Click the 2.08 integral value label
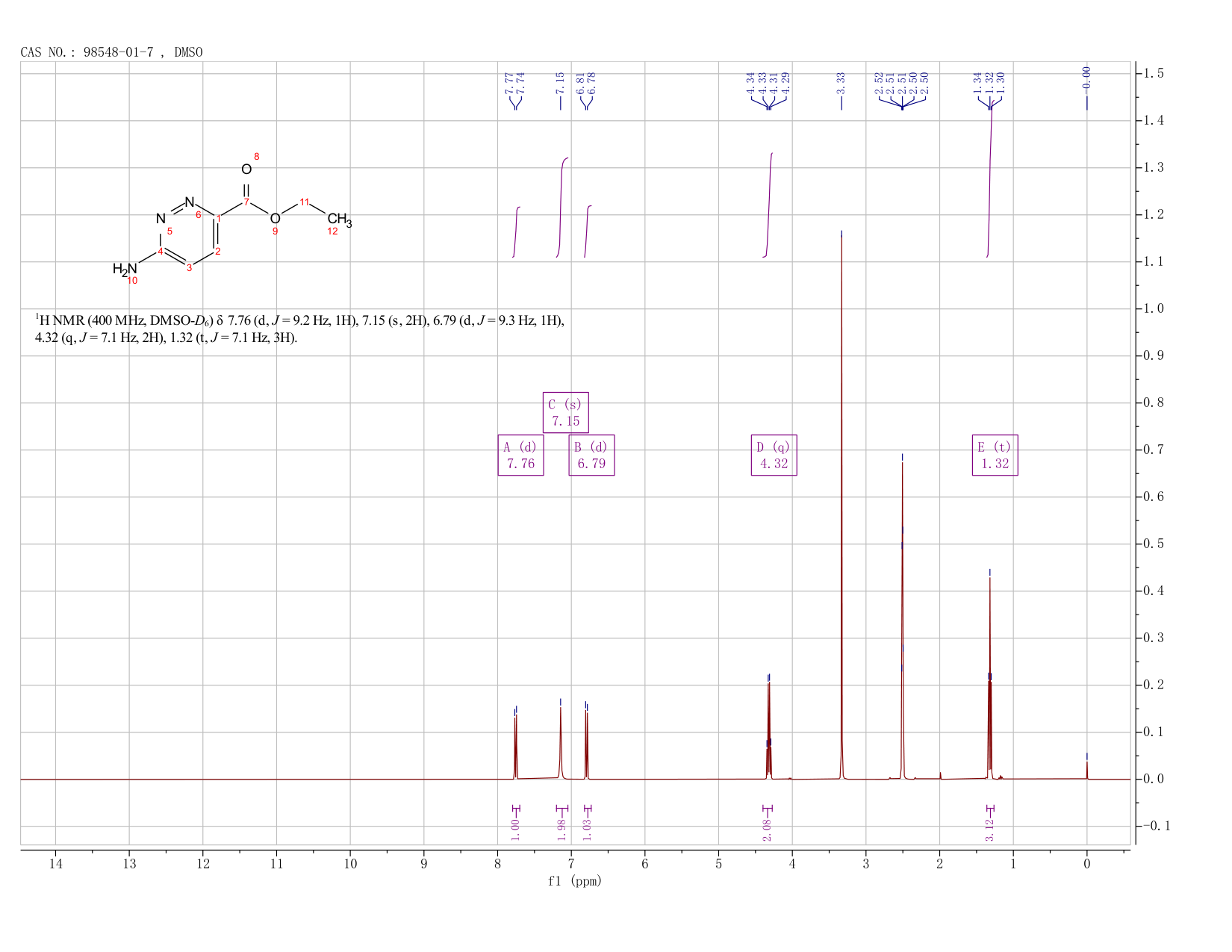Image resolution: width=1232 pixels, height=952 pixels. (x=767, y=829)
